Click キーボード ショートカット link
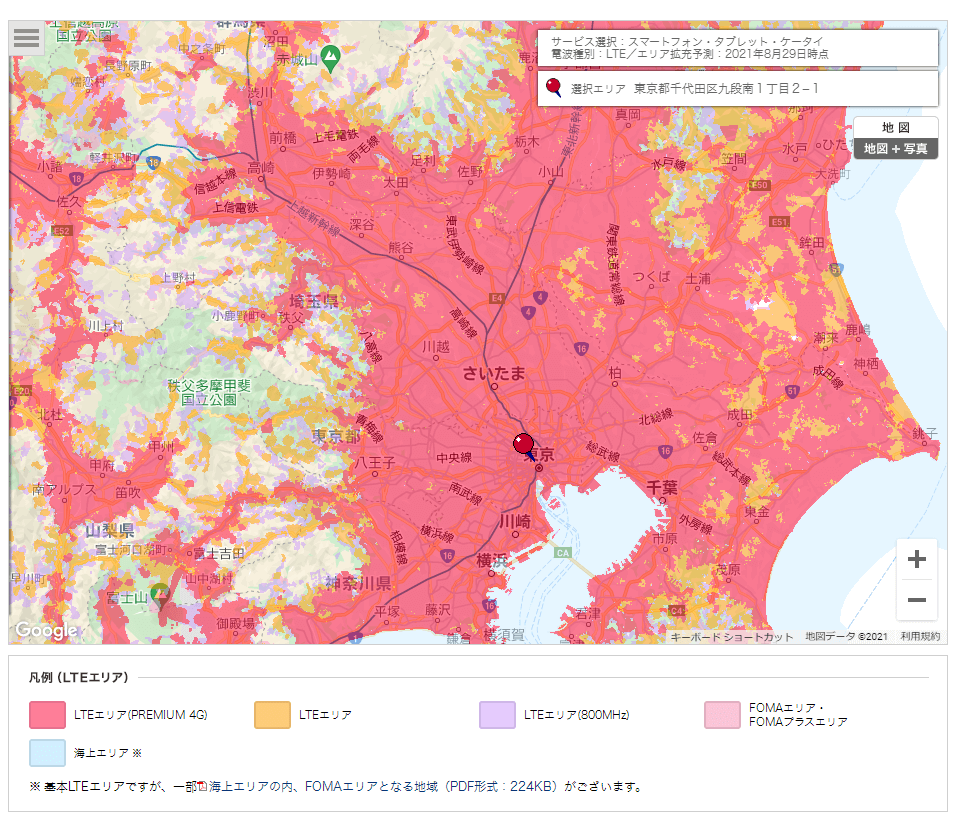This screenshot has width=953, height=821. pos(732,637)
